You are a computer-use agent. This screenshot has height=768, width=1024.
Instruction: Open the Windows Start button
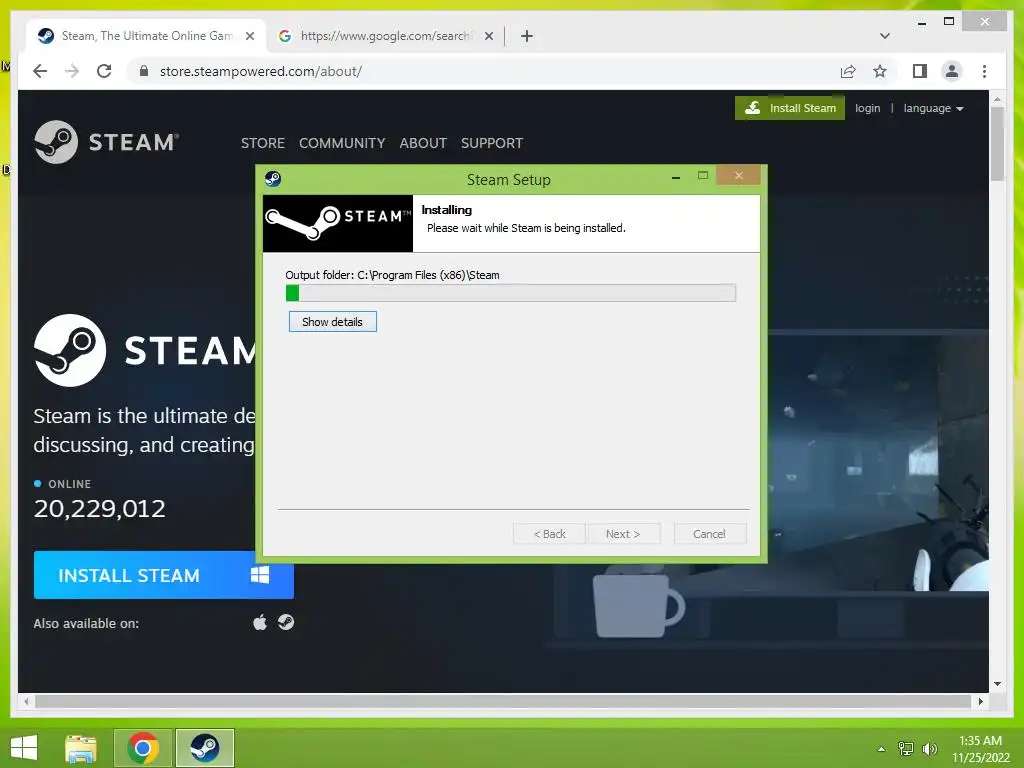point(24,748)
